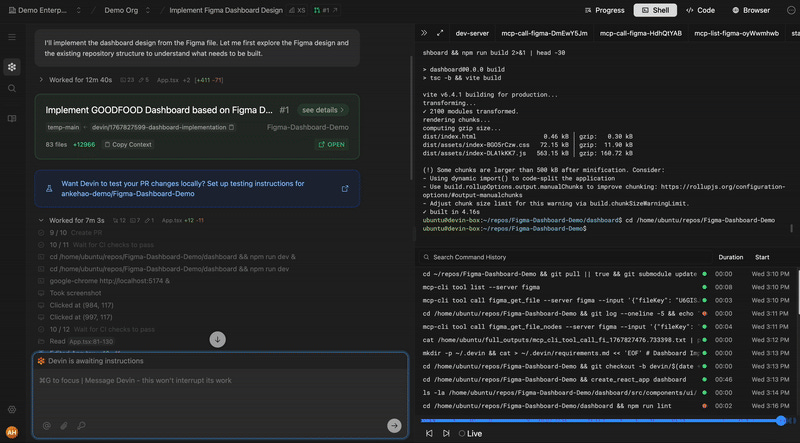Select 'mcp-cli tool list --server figma' history row
The image size is (800, 443).
pyautogui.click(x=607, y=287)
